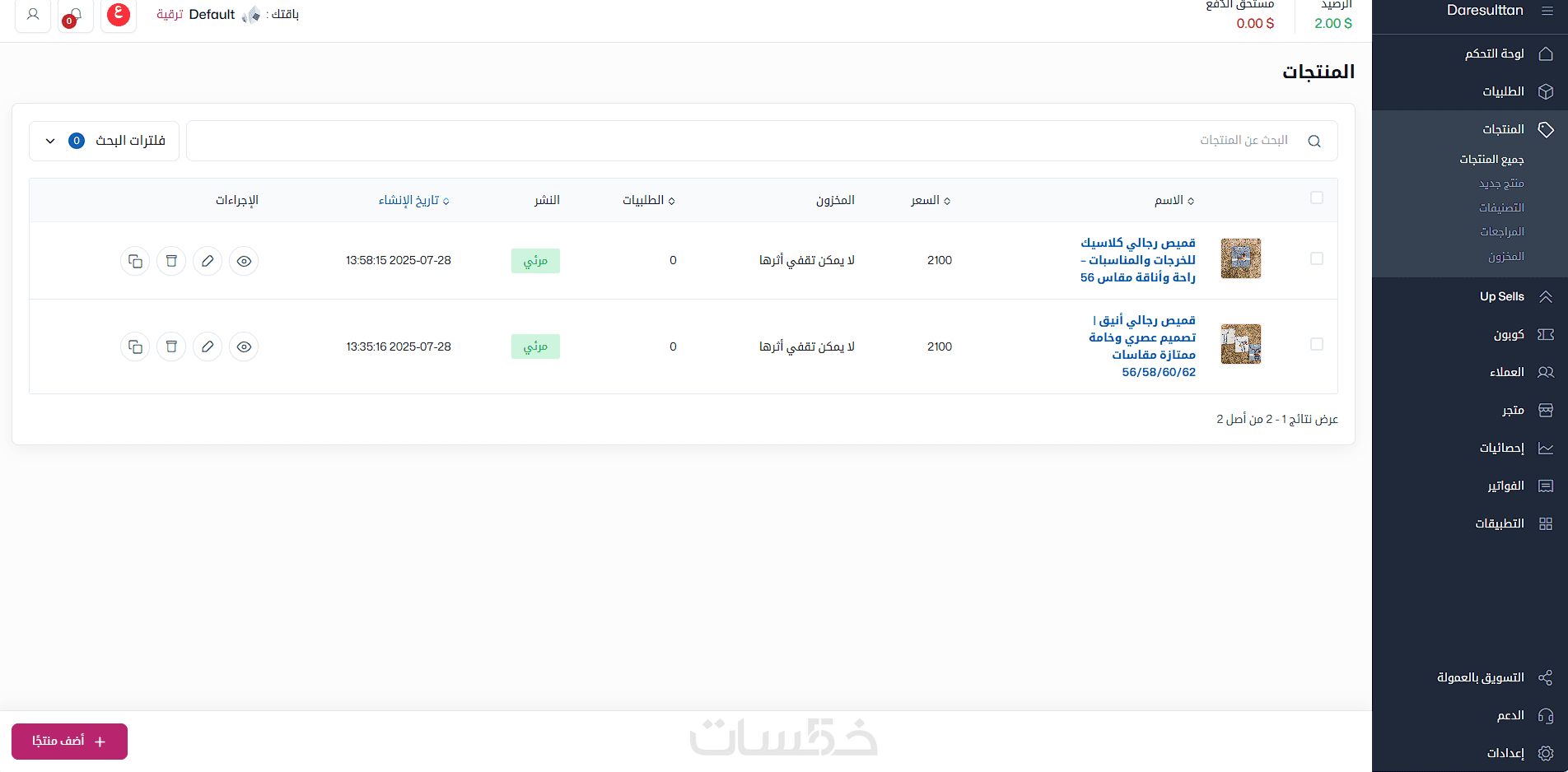Viewport: 1568px width, 772px height.
Task: Click the upgrade plan link
Action: pos(170,14)
